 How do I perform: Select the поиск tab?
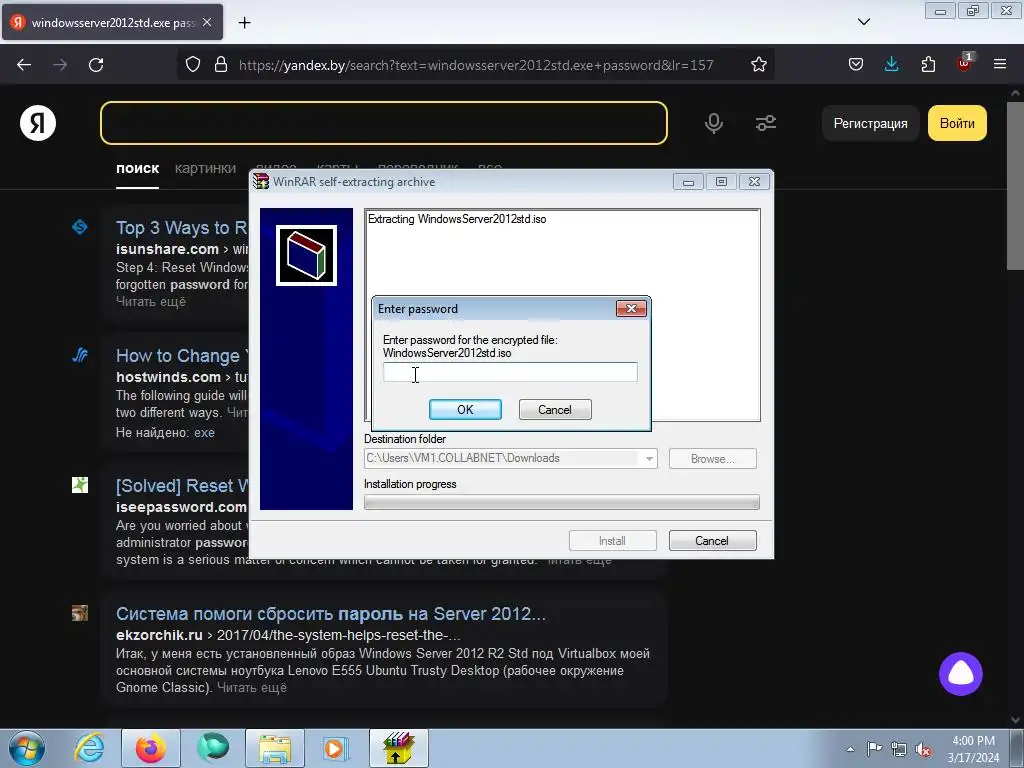138,168
